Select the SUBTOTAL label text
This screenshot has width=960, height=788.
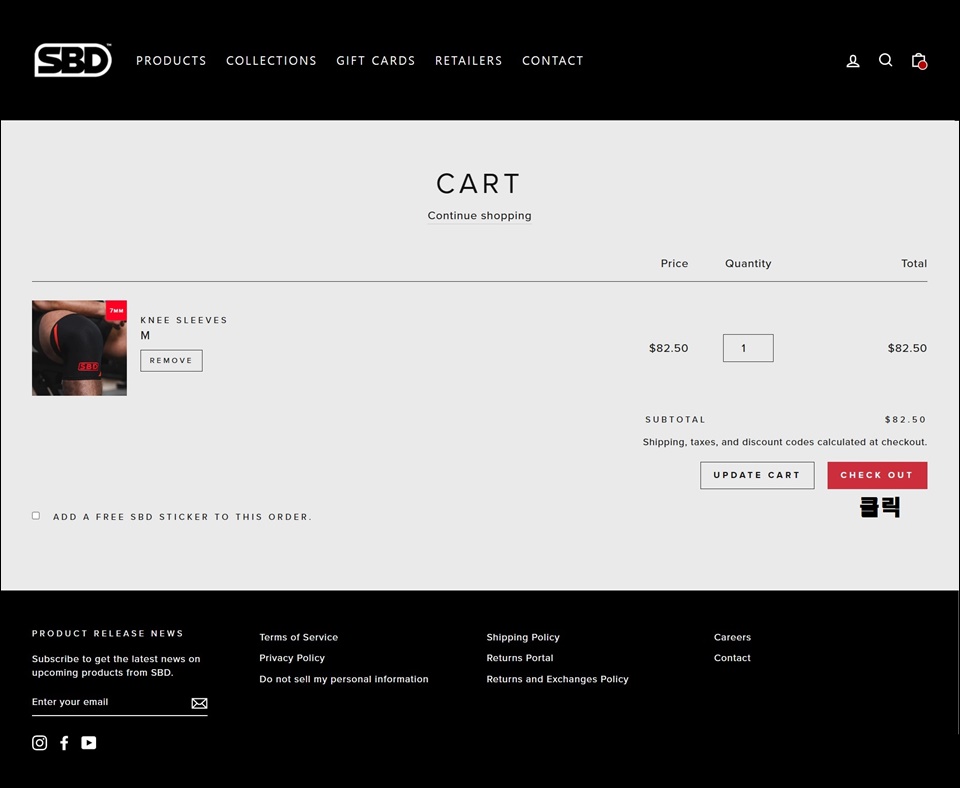675,419
